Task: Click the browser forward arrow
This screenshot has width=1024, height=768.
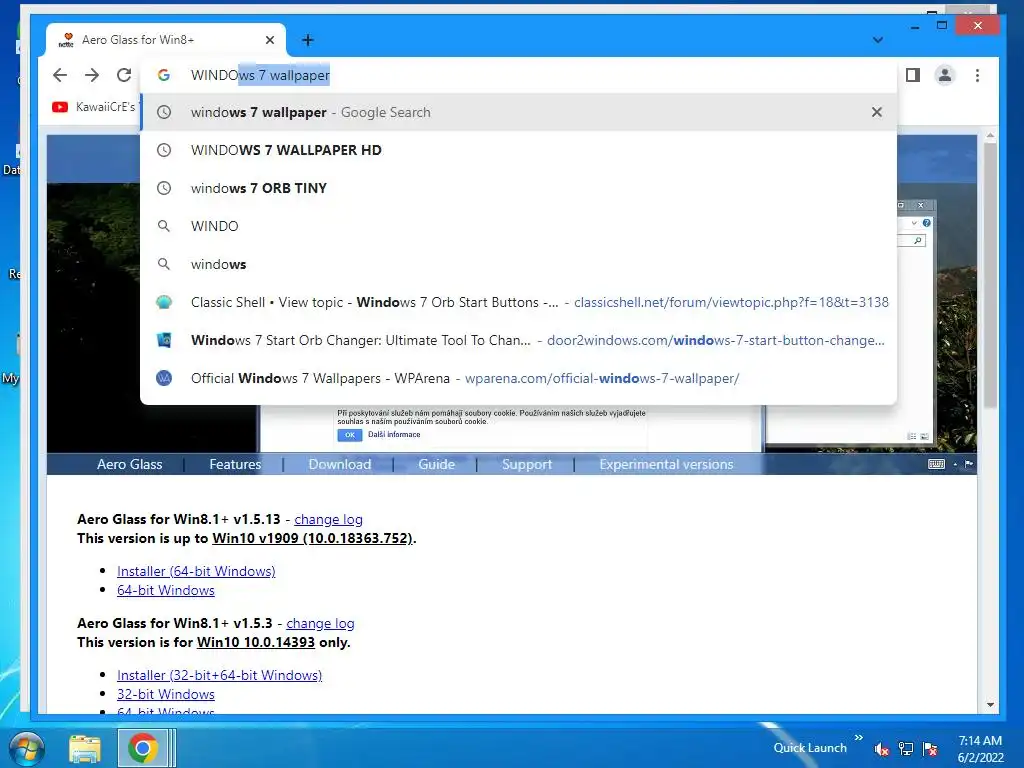Action: click(x=92, y=75)
